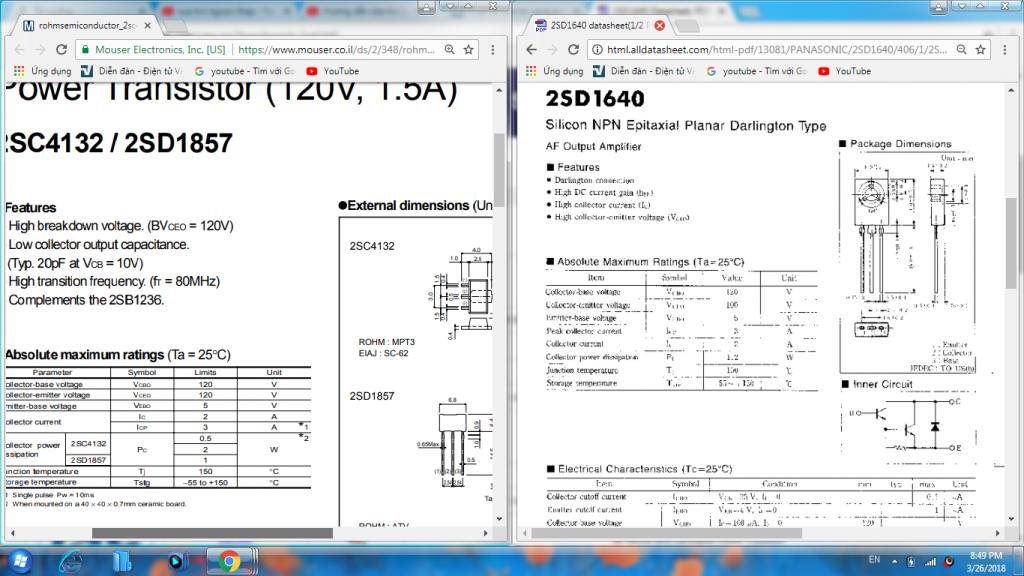Click the mouser.co.il address bar URL

point(336,50)
